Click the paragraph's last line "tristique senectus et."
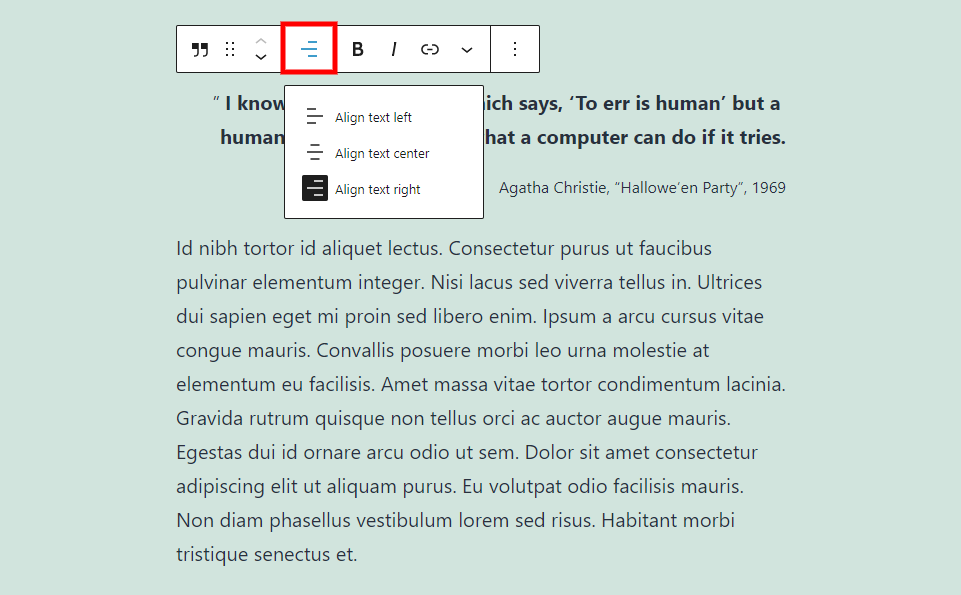 (x=267, y=554)
